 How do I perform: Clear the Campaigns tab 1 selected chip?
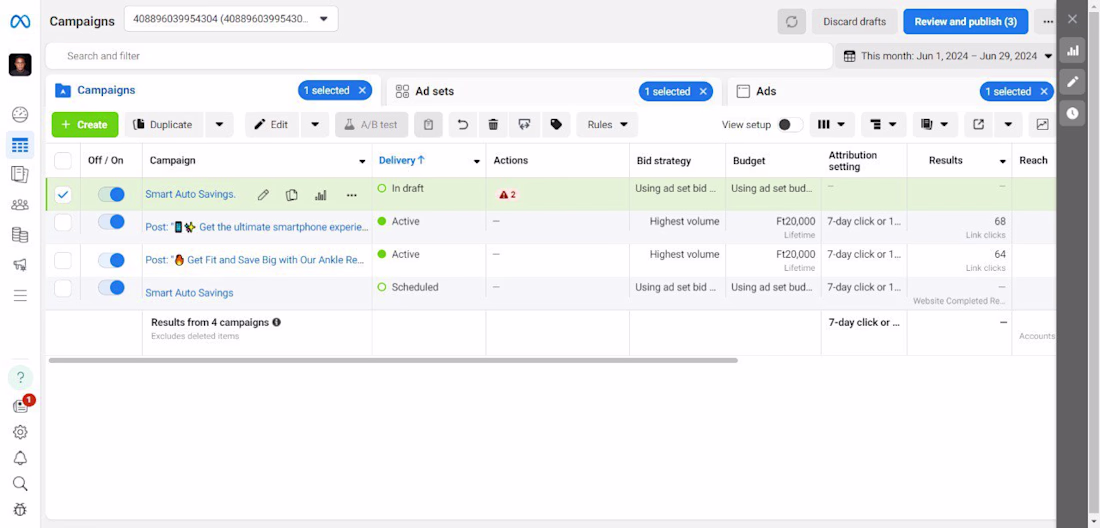362,90
